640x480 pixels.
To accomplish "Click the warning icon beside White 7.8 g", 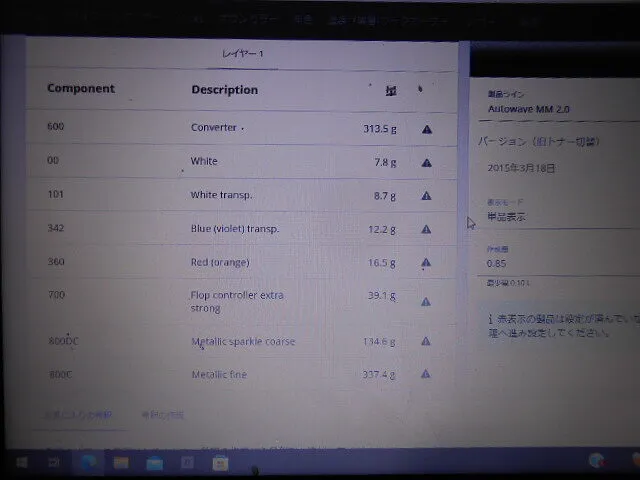I will tap(427, 163).
